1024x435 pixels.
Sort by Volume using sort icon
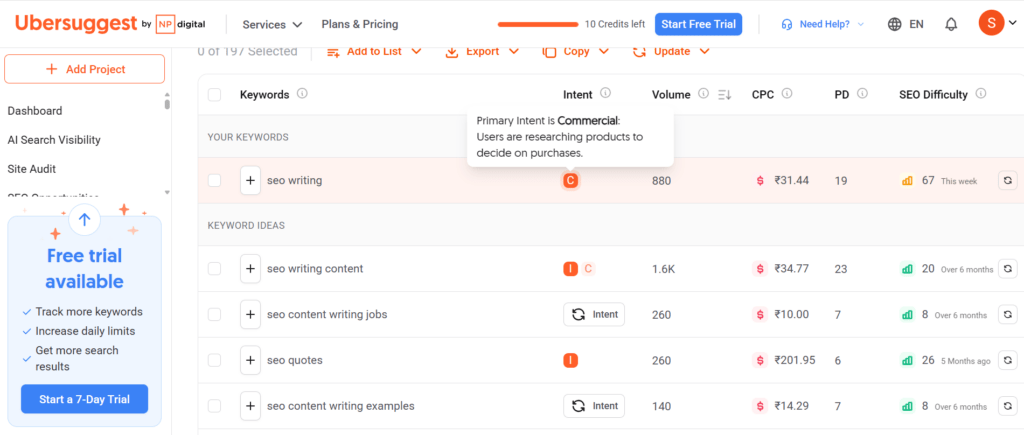[x=724, y=95]
